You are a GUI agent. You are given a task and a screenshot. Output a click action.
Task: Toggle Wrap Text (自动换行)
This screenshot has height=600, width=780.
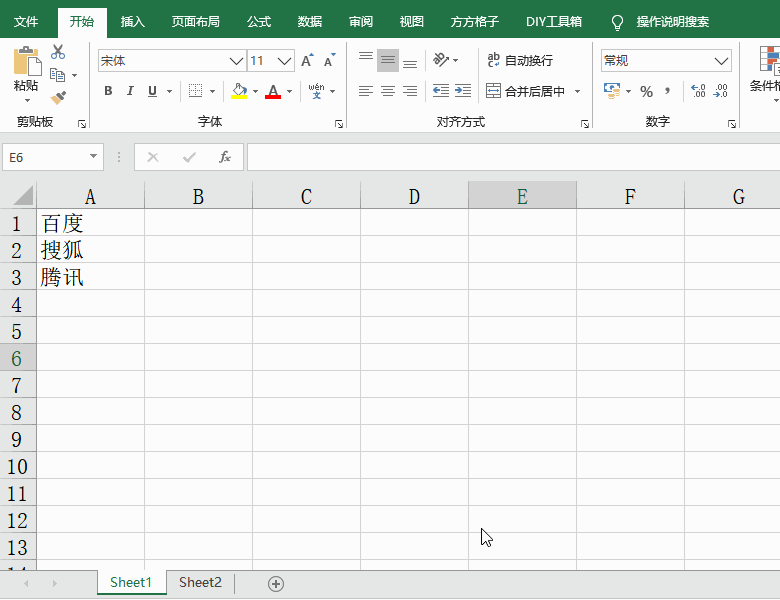tap(519, 61)
